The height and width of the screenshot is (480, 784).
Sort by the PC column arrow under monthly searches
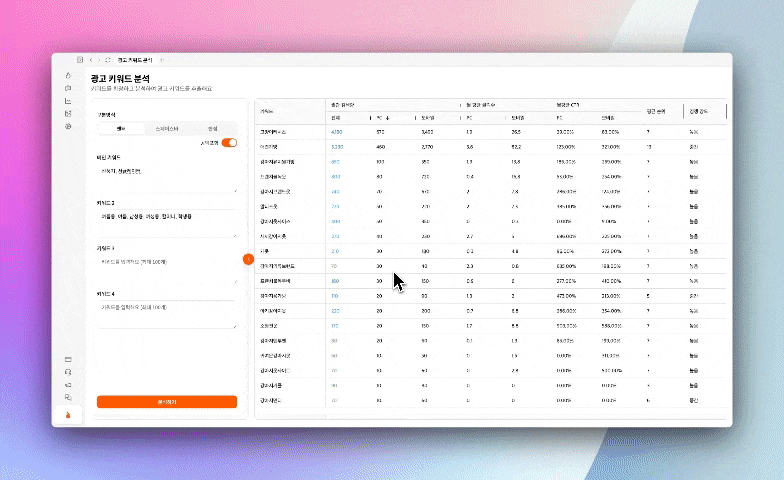click(388, 118)
